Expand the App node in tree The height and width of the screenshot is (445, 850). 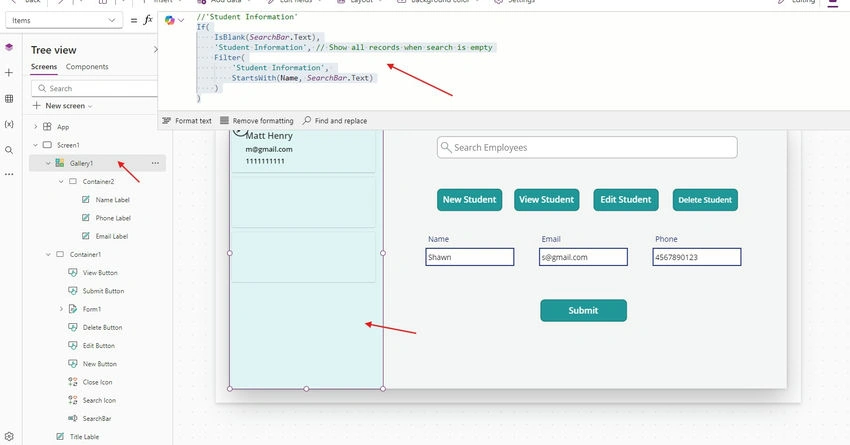[x=36, y=127]
